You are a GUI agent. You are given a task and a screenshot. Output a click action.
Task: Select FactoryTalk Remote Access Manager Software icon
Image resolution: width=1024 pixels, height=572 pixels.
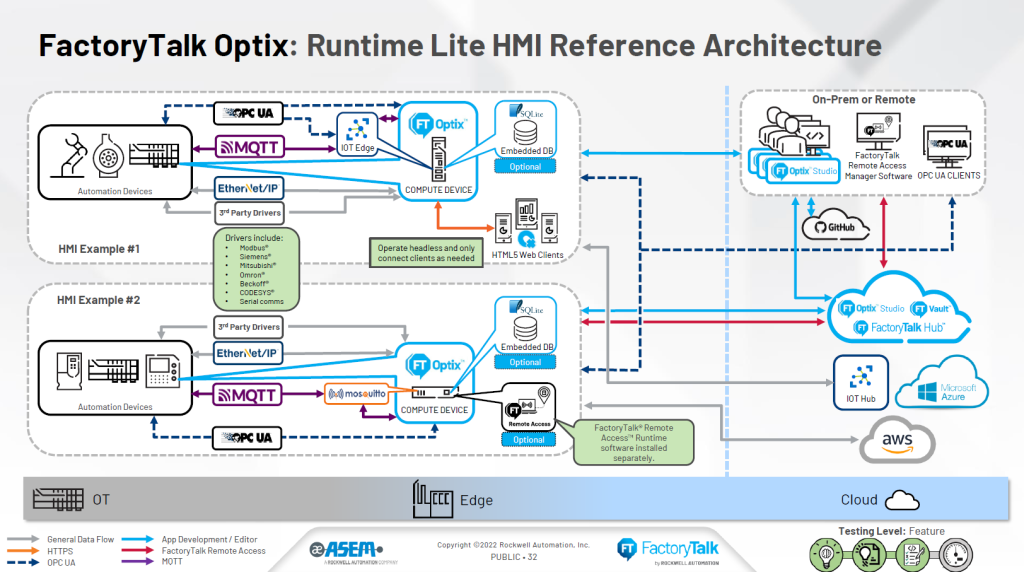pyautogui.click(x=878, y=131)
